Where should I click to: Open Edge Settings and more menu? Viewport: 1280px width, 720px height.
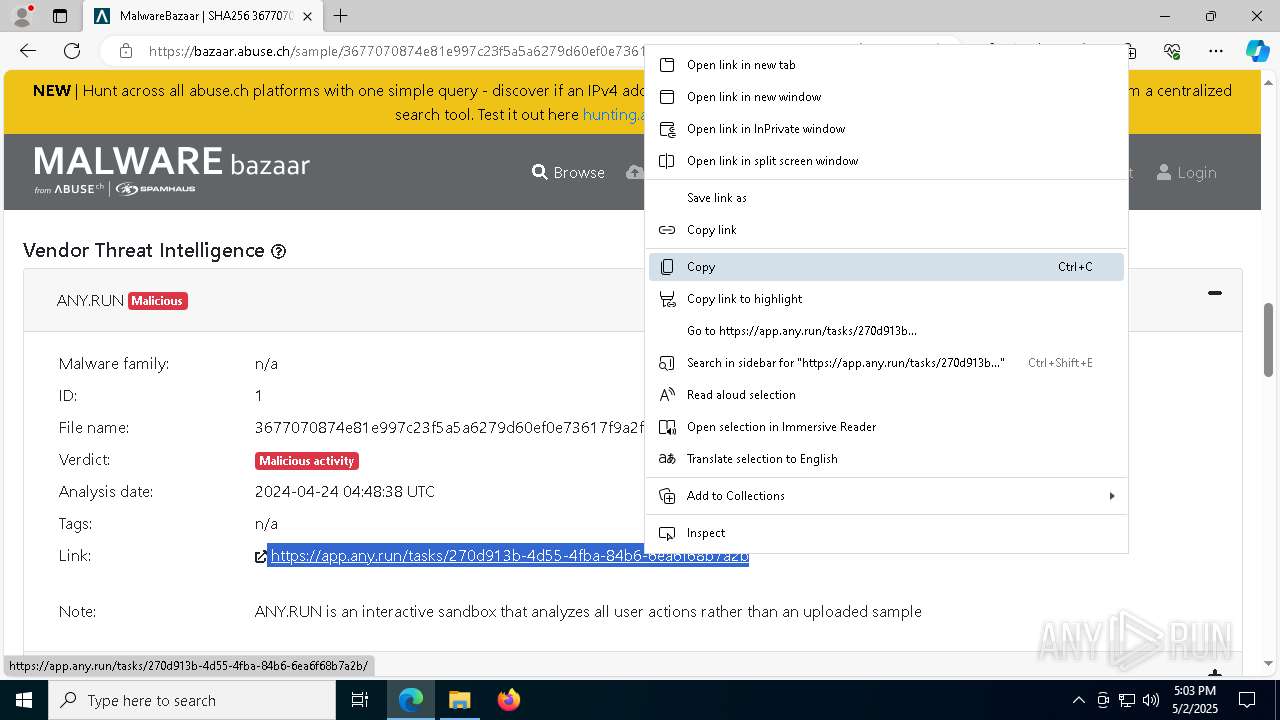point(1215,51)
